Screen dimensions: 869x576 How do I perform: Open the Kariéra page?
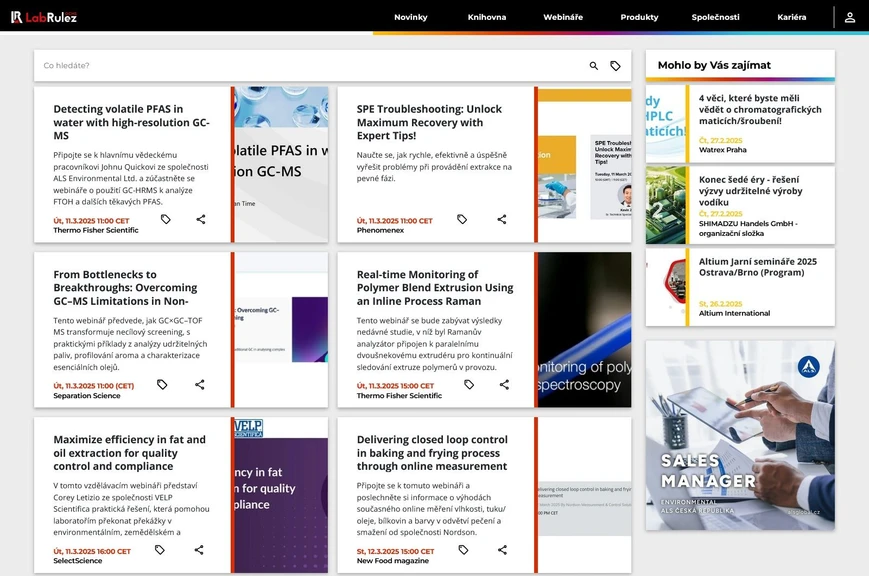point(791,17)
